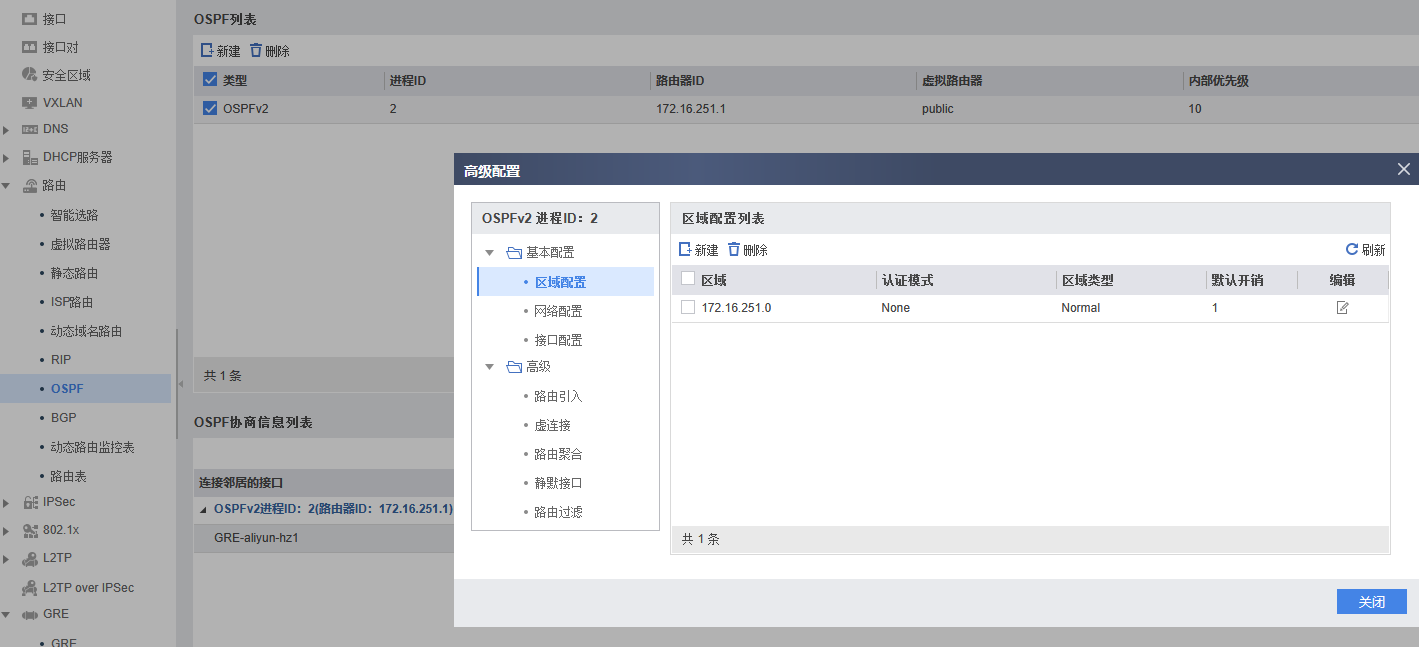
Task: Click the delete icon in OSPF list toolbar
Action: pyautogui.click(x=256, y=51)
